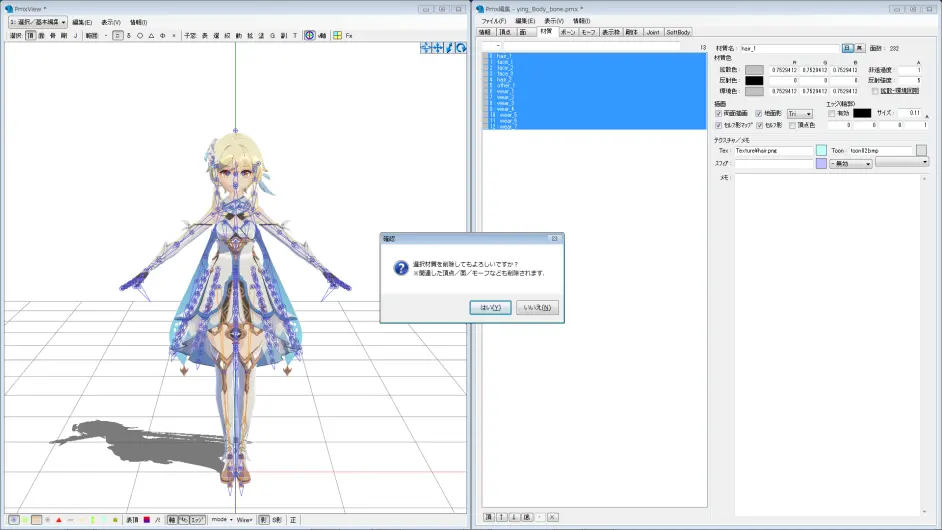Image resolution: width=942 pixels, height=530 pixels.
Task: Select the rectangle range tool
Action: pos(117,35)
